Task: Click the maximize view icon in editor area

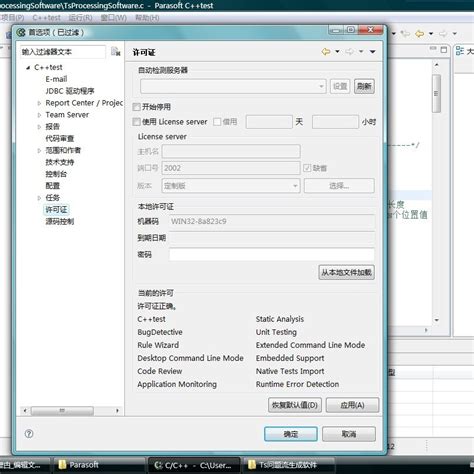Action: 444,50
